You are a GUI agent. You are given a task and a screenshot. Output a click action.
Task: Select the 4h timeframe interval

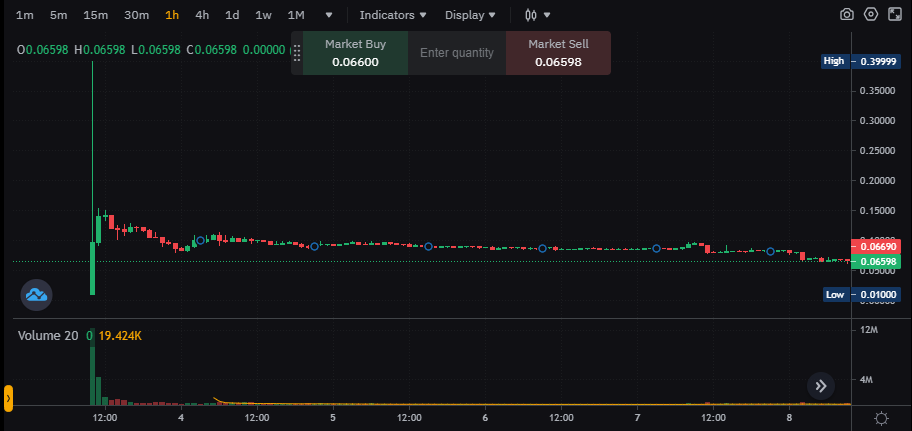202,15
